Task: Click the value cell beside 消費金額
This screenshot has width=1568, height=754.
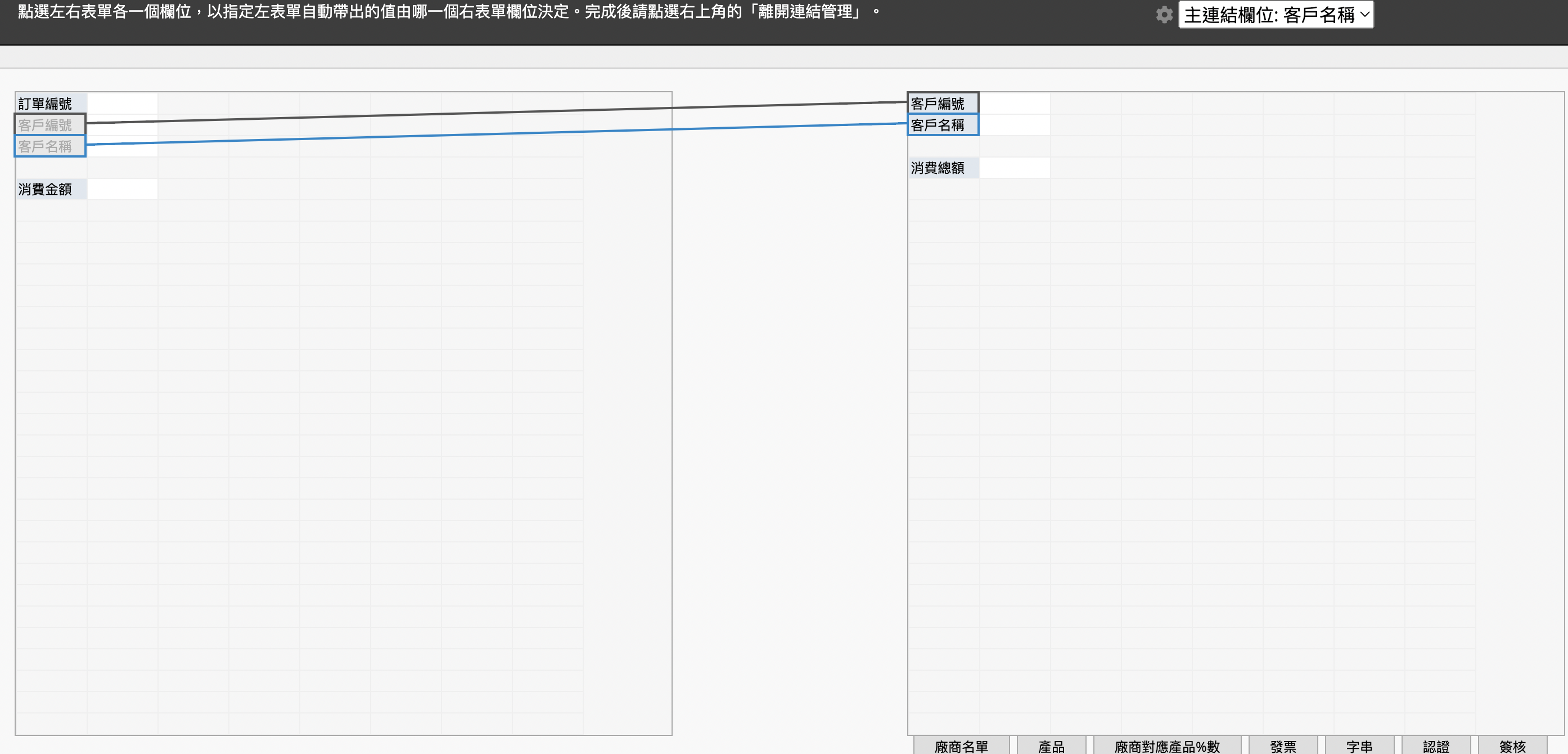Action: [123, 190]
